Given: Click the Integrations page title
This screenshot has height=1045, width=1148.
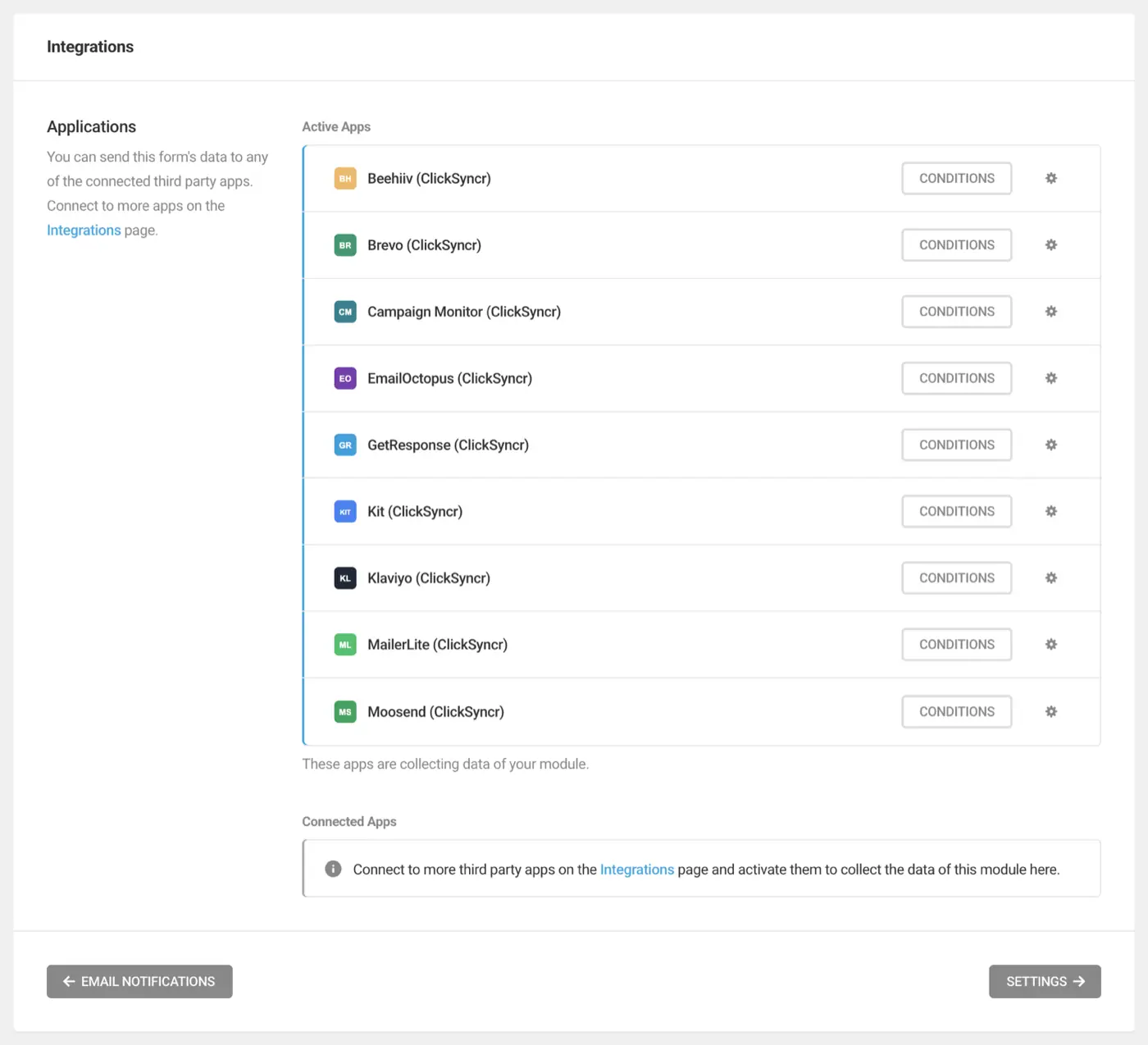Looking at the screenshot, I should point(90,47).
